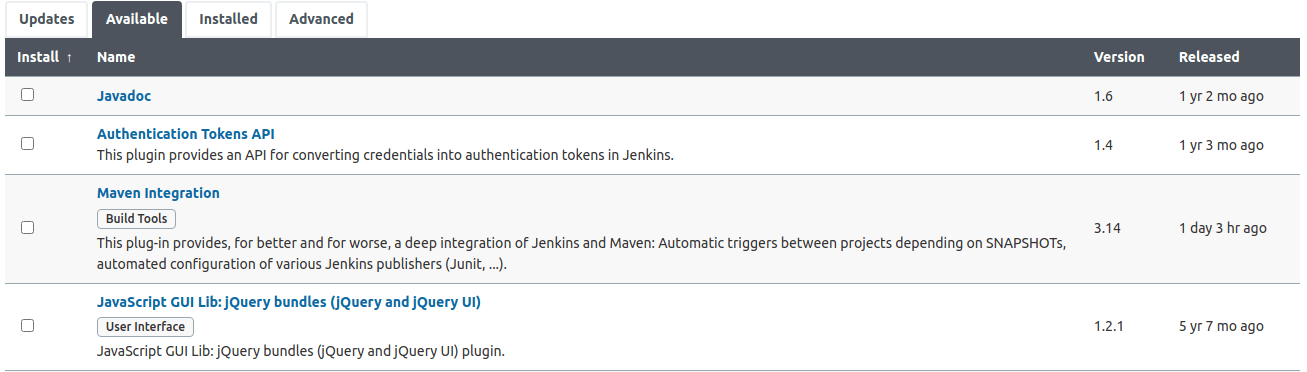Open the Javadoc plugin link
This screenshot has height=372, width=1307.
coord(124,96)
